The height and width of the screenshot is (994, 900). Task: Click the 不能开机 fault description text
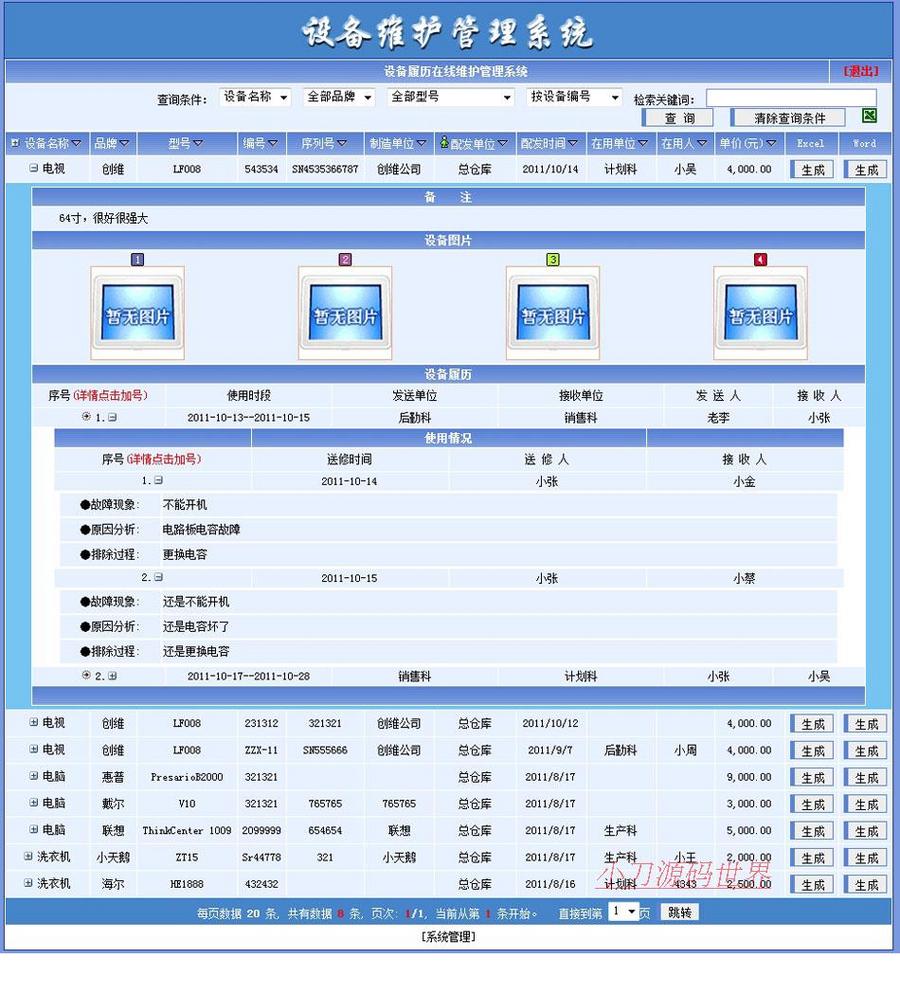(x=184, y=505)
